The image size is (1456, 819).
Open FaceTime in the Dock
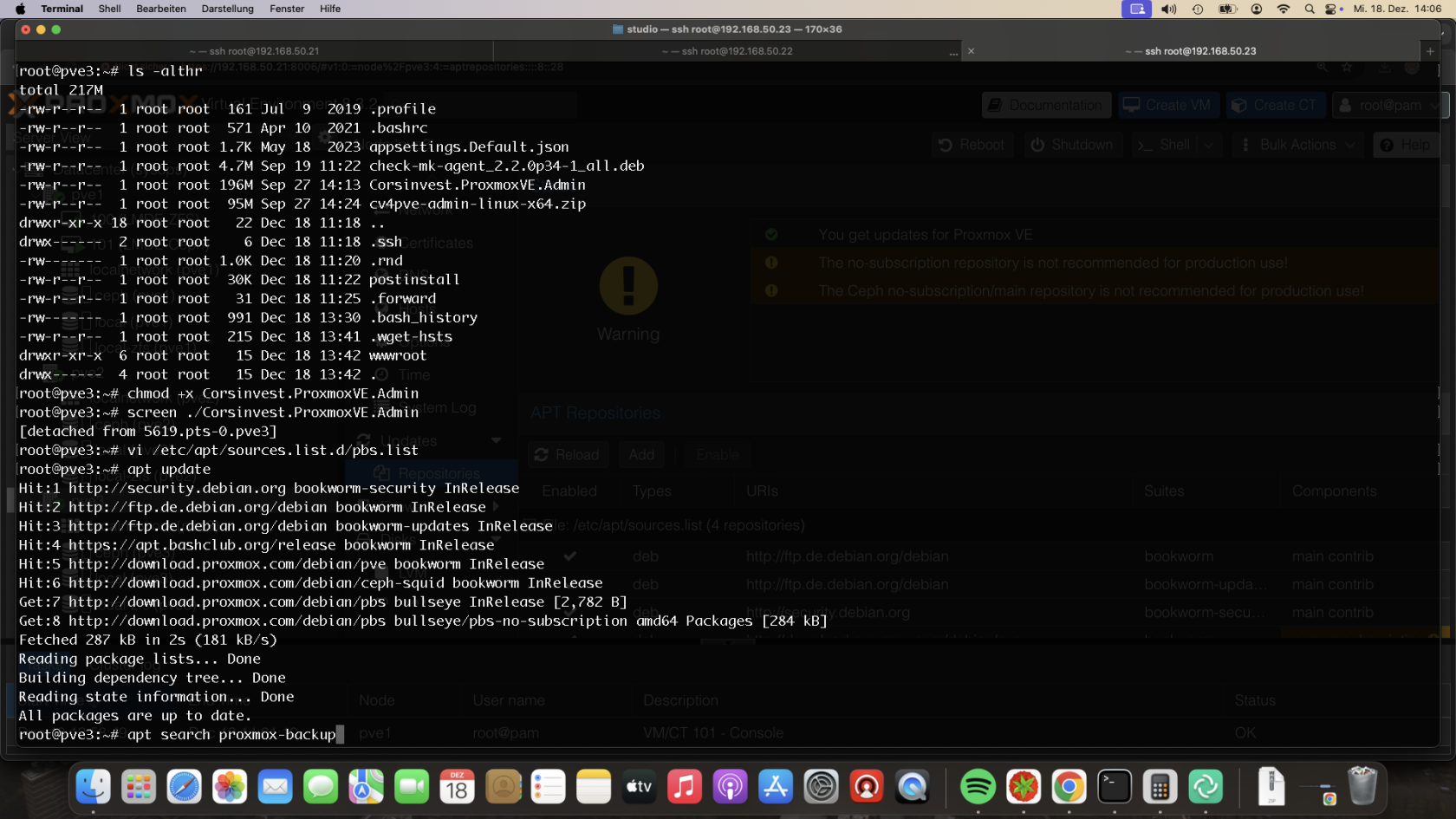[412, 787]
